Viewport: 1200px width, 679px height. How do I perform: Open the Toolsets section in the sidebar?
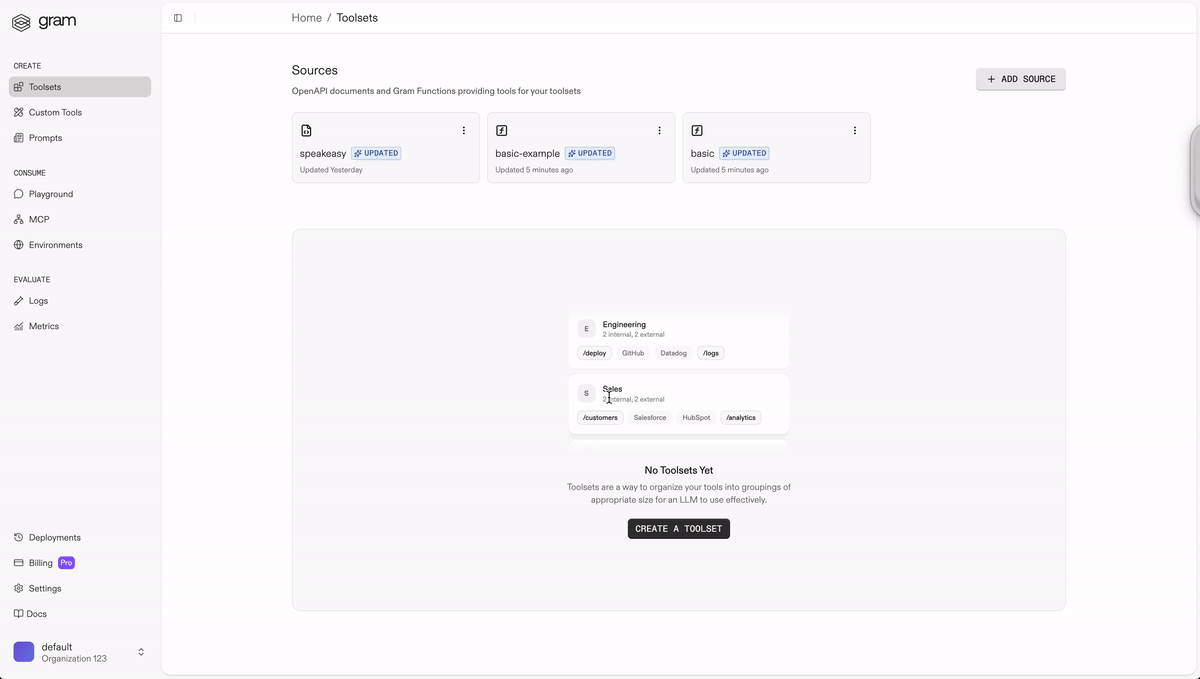(x=45, y=86)
